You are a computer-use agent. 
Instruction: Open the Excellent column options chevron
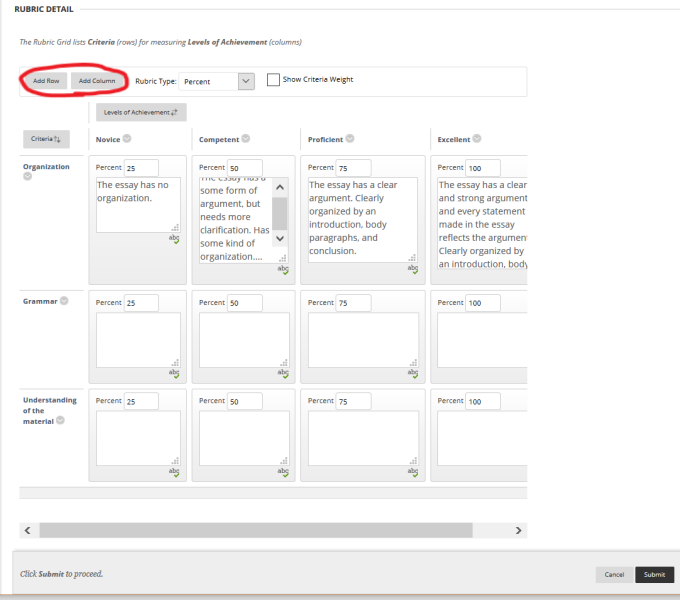point(477,139)
